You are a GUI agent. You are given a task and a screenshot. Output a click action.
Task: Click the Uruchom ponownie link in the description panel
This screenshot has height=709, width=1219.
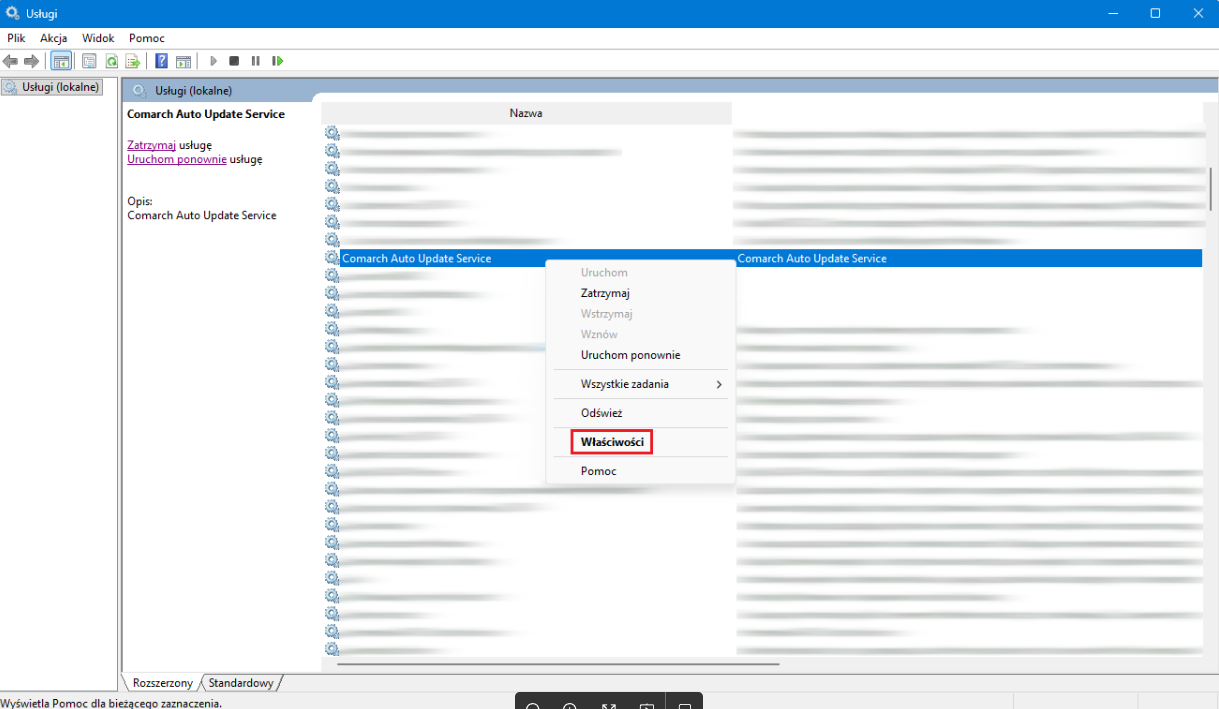pyautogui.click(x=176, y=159)
